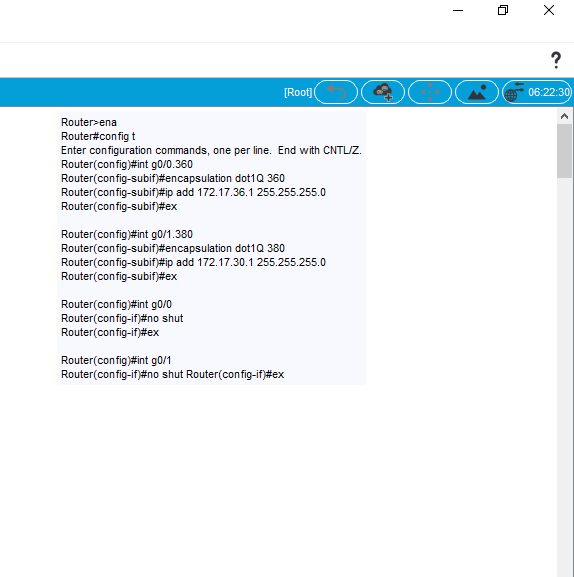The height and width of the screenshot is (577, 574).
Task: Click the 'Router(config)#int g0/1' line
Action: (116, 360)
